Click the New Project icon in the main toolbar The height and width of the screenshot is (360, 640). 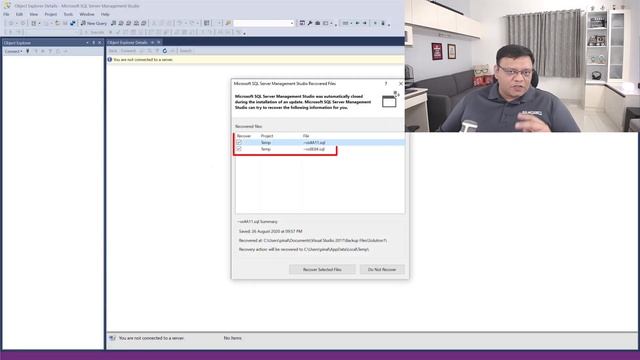click(34, 23)
